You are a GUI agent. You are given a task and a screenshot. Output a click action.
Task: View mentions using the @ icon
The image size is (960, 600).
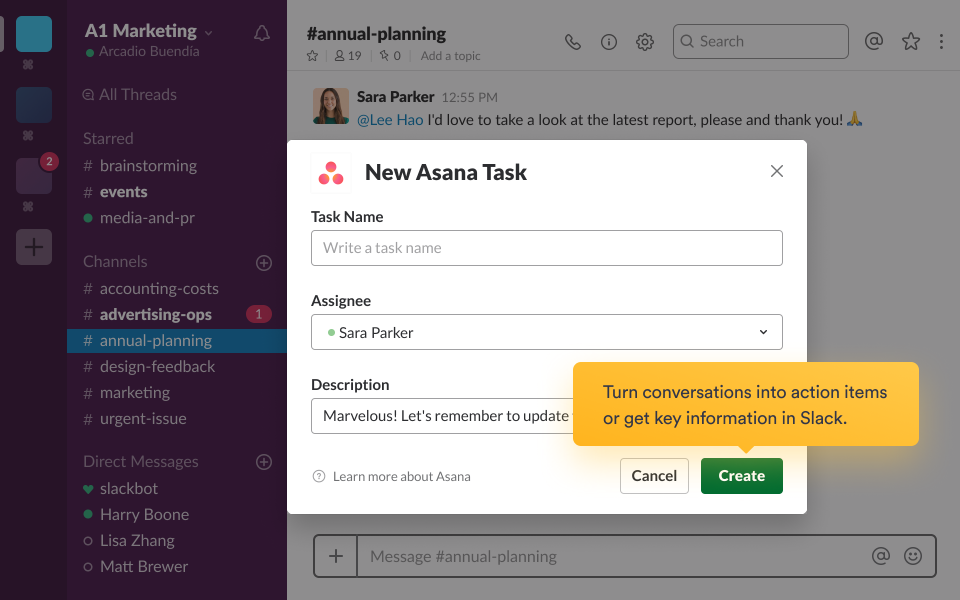pos(874,41)
